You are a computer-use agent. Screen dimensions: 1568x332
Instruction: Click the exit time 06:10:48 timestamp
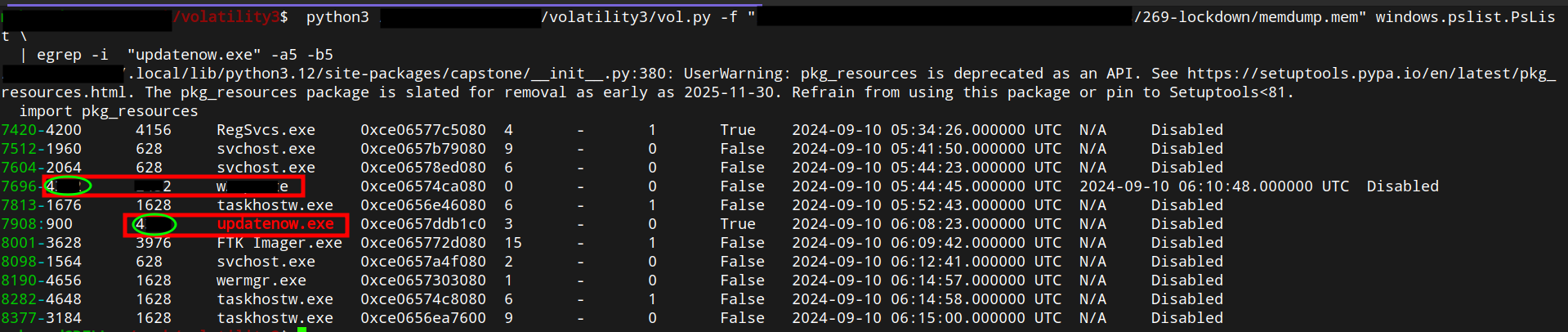pos(1214,186)
